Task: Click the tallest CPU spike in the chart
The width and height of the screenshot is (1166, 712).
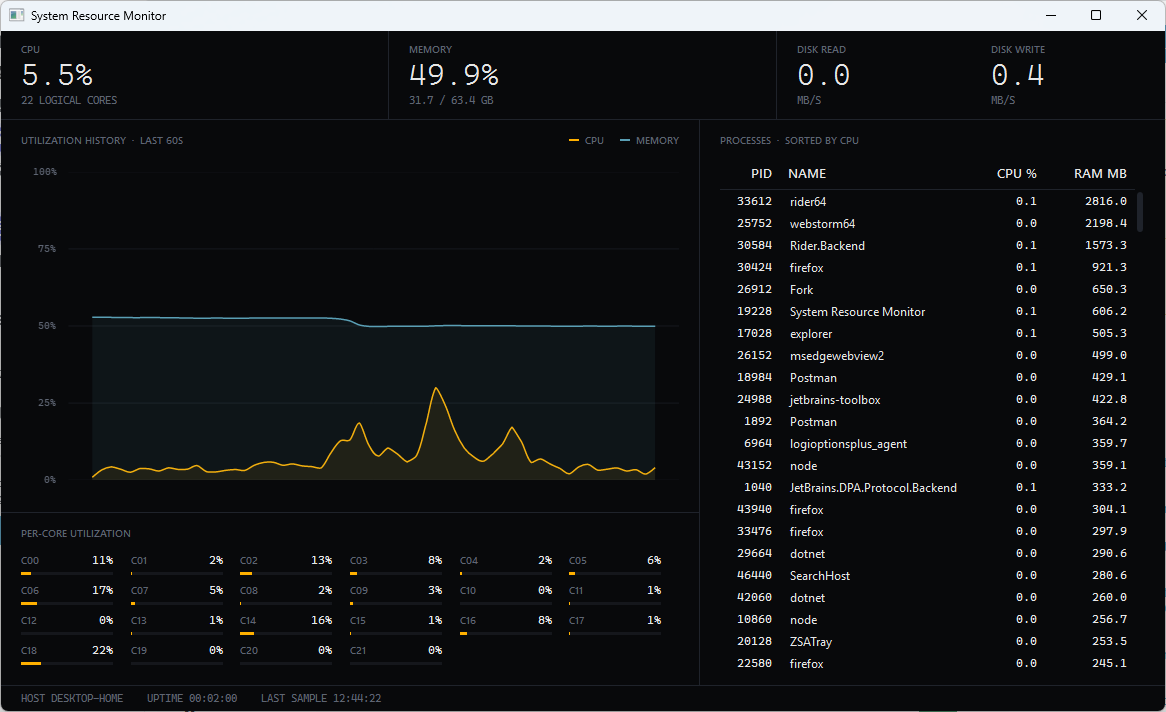Action: tap(436, 389)
